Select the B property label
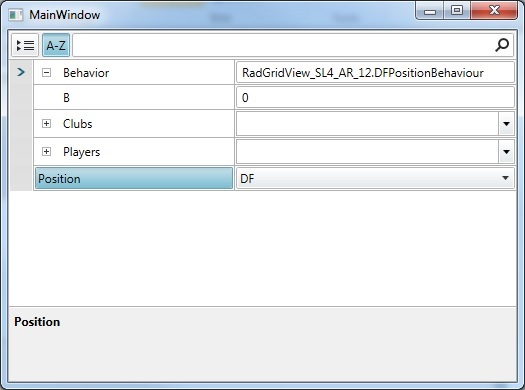This screenshot has width=525, height=390. [x=66, y=97]
